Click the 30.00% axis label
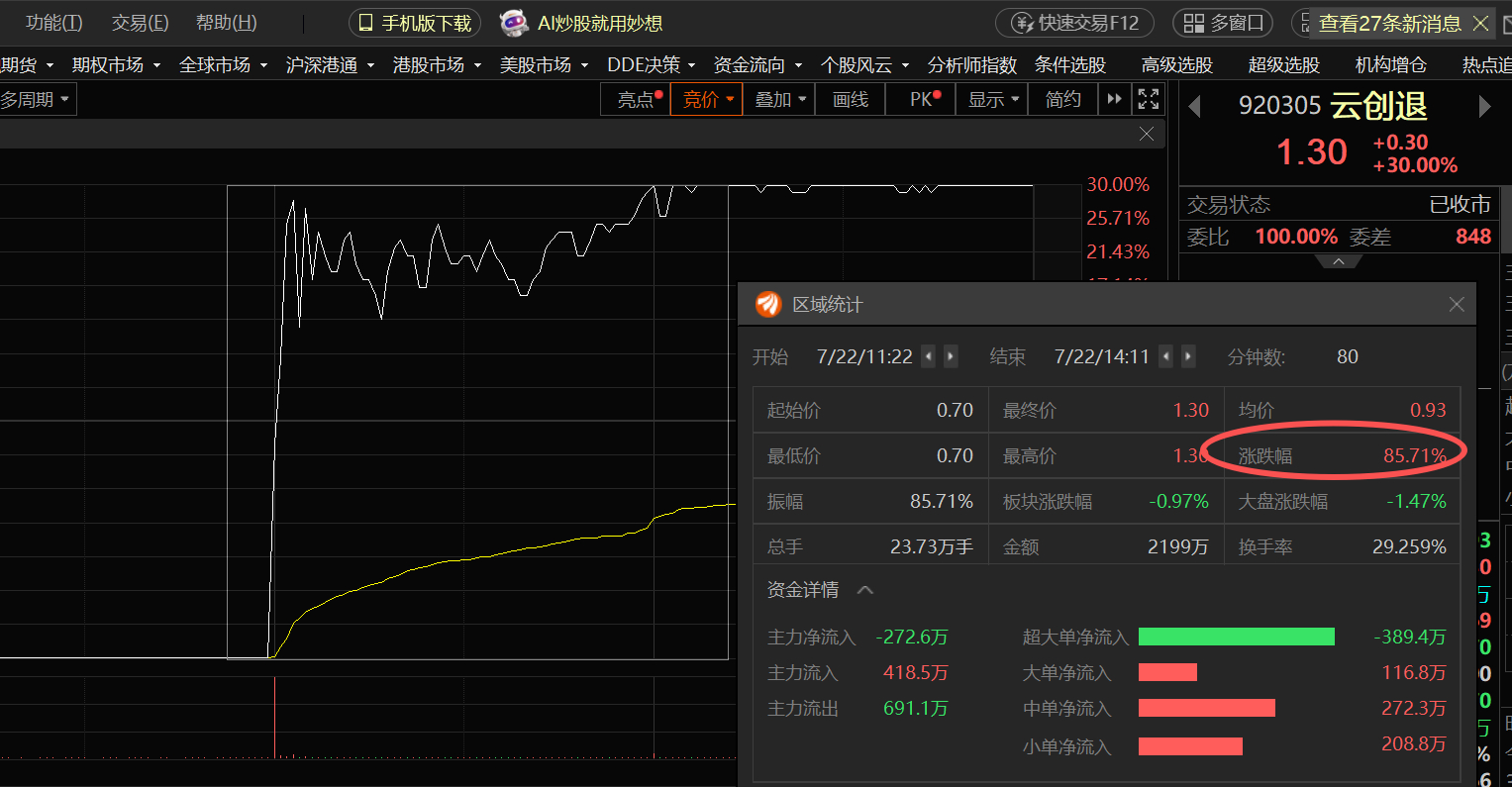The width and height of the screenshot is (1512, 787). 1118,185
